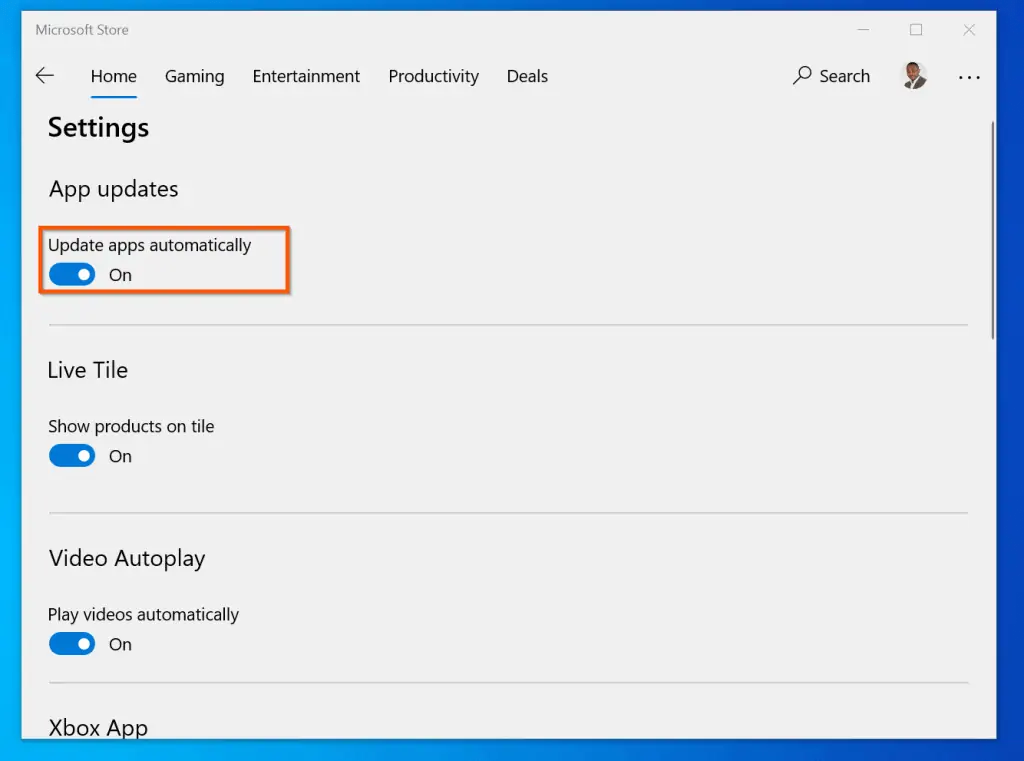The width and height of the screenshot is (1024, 761).
Task: Go back using the back arrow
Action: (x=44, y=76)
